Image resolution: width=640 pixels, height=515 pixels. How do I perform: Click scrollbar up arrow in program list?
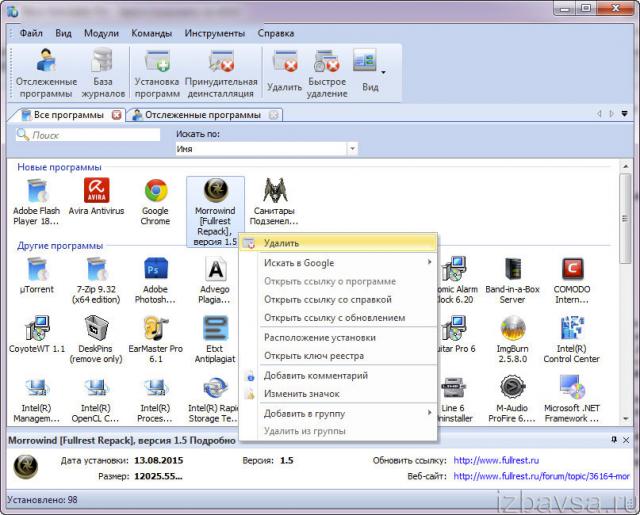625,166
